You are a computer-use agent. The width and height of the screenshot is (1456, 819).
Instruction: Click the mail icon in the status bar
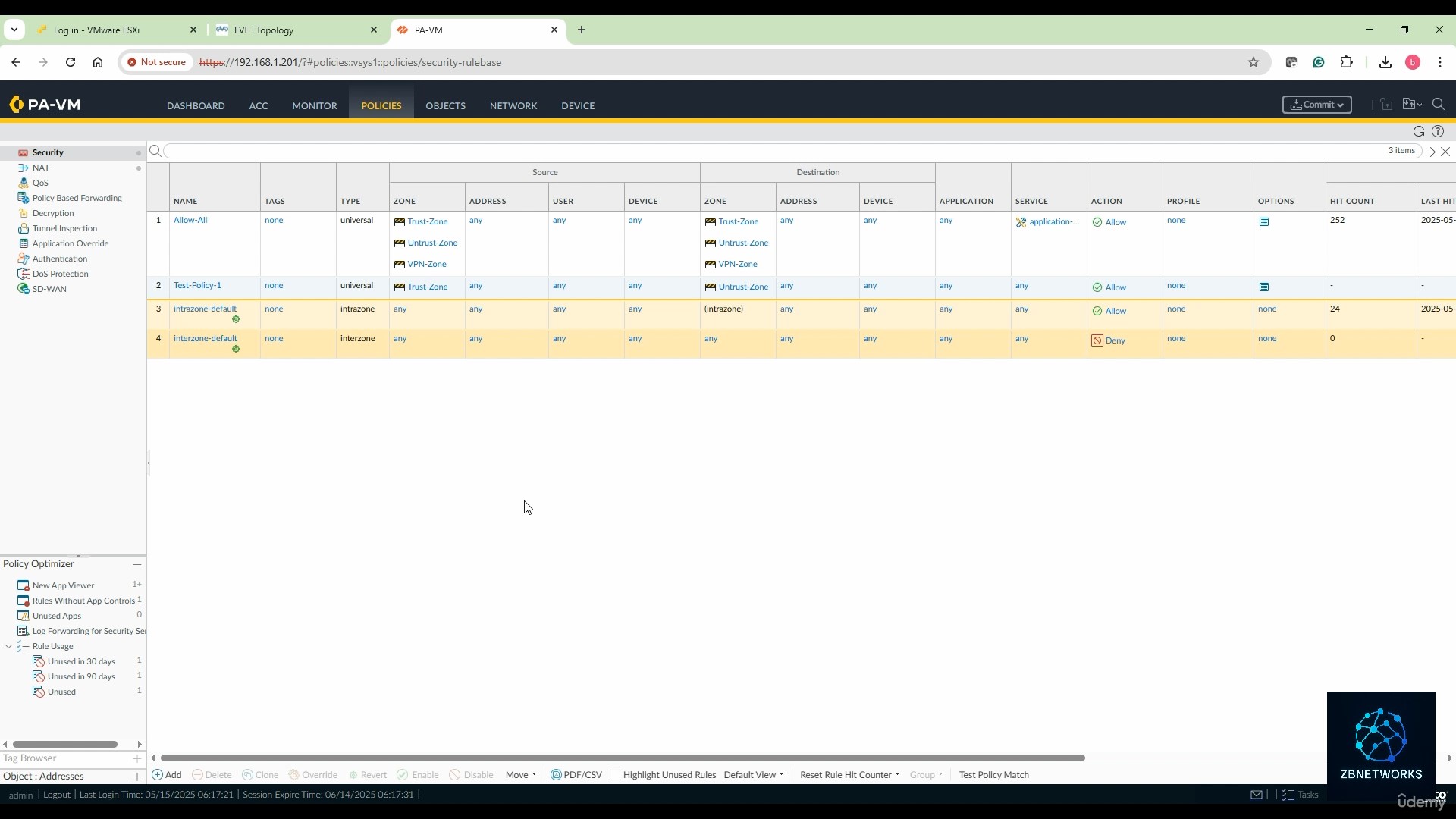pos(1257,795)
